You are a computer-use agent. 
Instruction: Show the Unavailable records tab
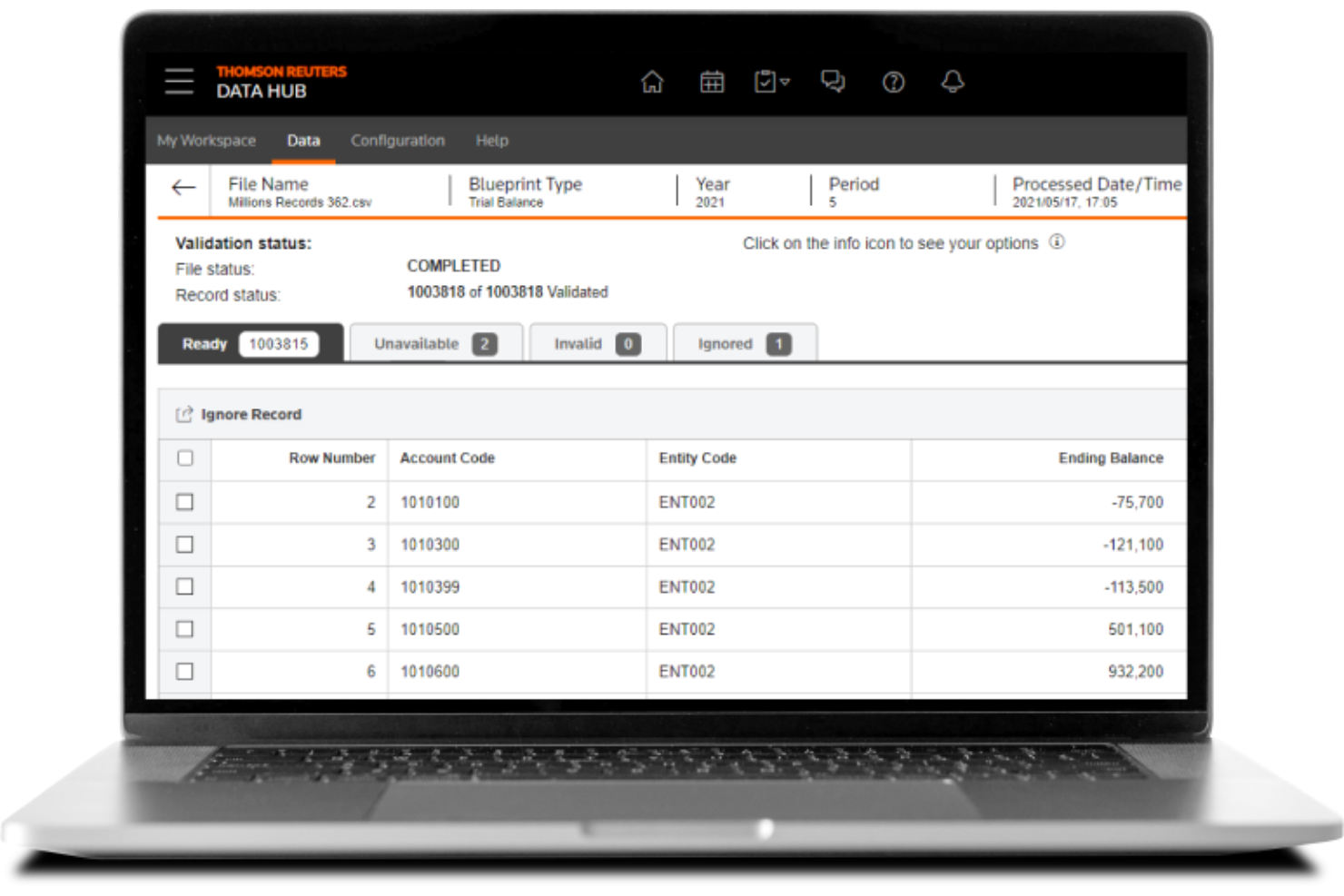point(436,343)
